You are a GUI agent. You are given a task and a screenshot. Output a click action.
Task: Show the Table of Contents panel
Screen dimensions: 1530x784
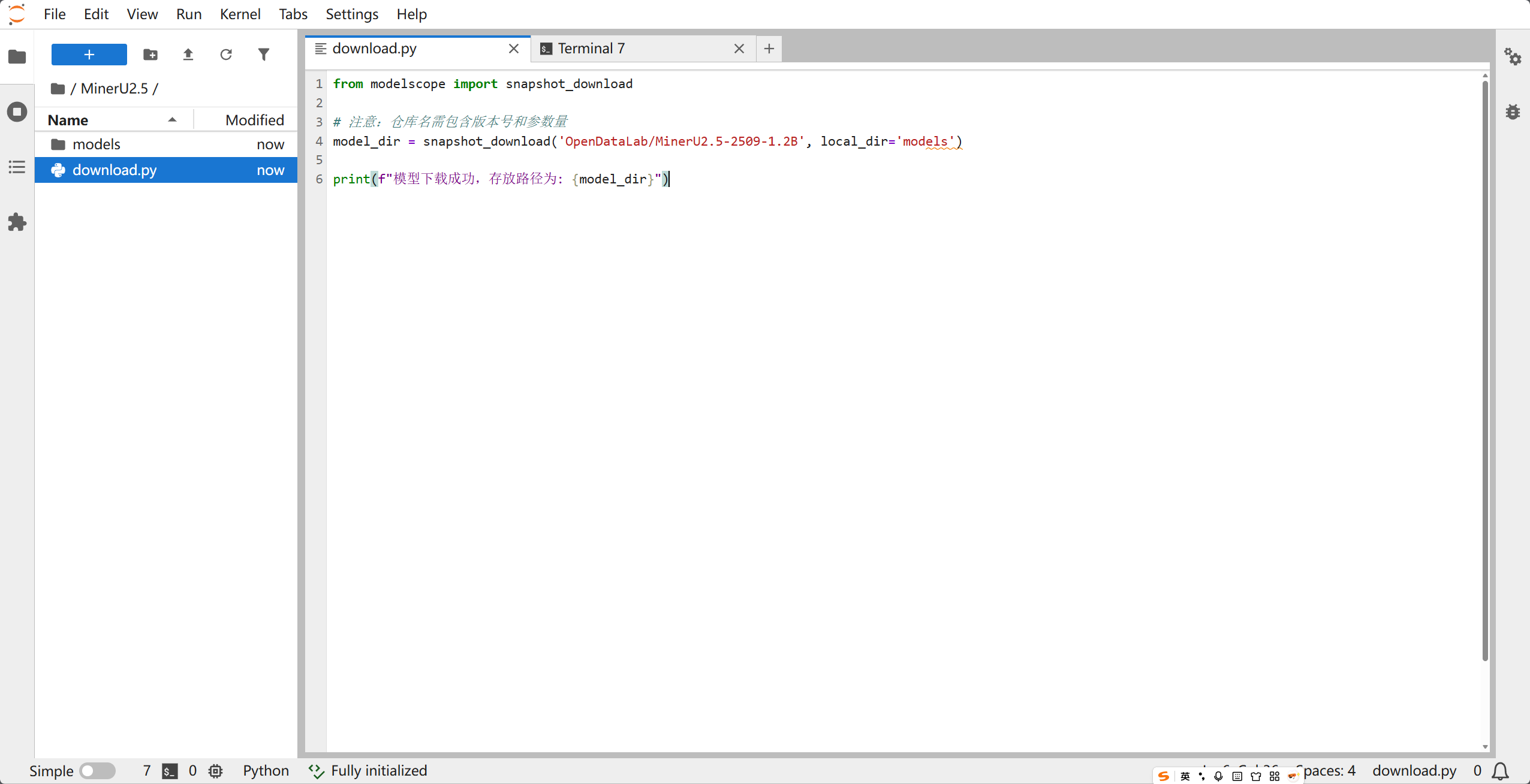point(17,167)
